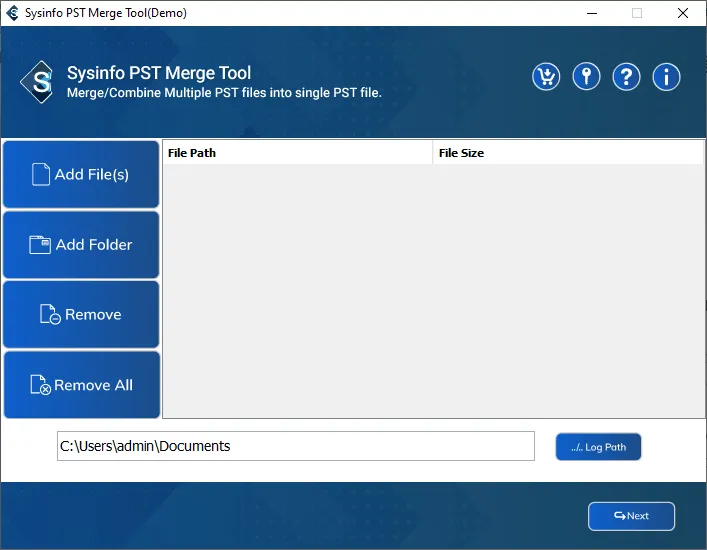
Task: Browse using the Log Path button
Action: (598, 447)
